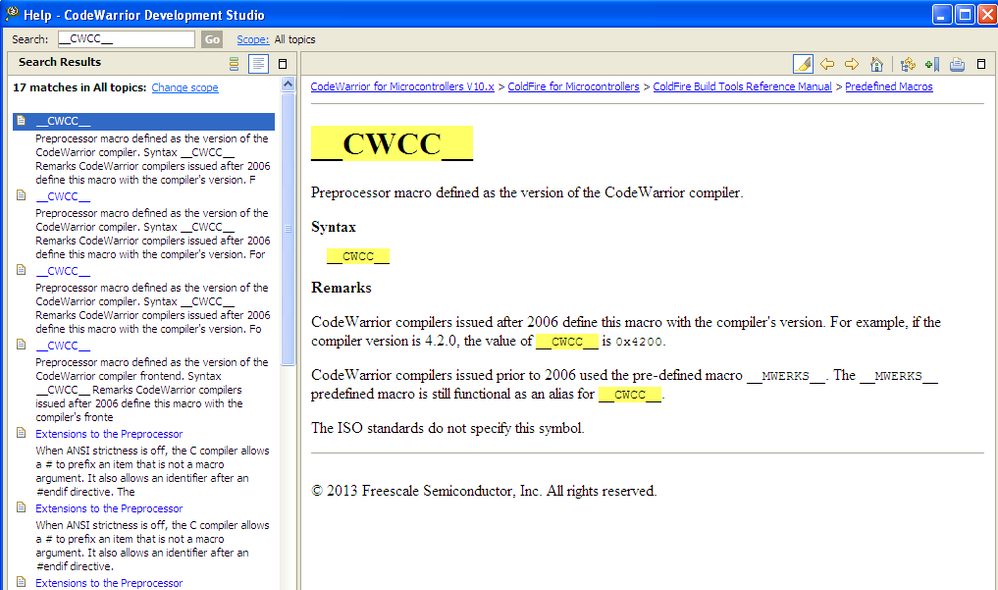Click the highlighted __CWCC__ under Syntax
The height and width of the screenshot is (590, 998).
click(358, 256)
